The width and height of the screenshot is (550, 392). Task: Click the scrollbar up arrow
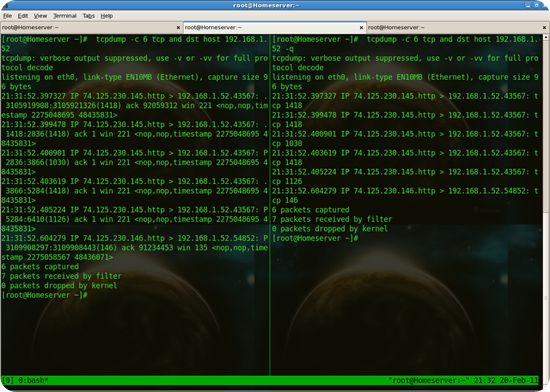click(546, 37)
